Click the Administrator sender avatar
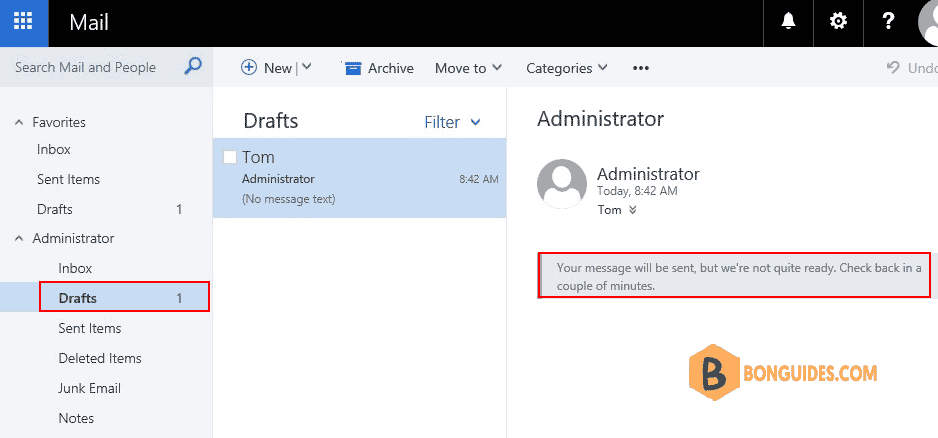This screenshot has width=938, height=438. 562,184
